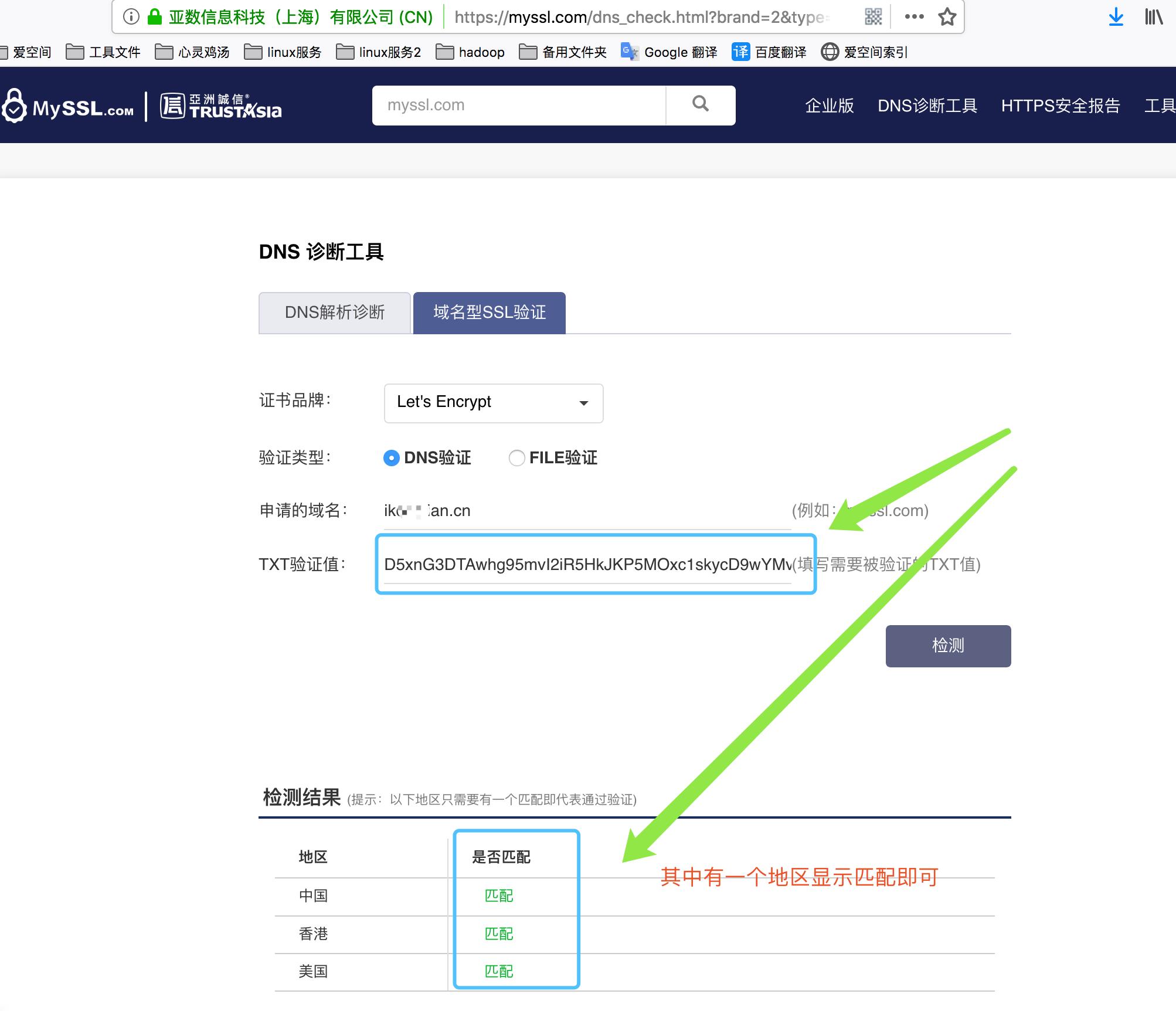
Task: Click the 香港 region cell
Action: click(313, 934)
